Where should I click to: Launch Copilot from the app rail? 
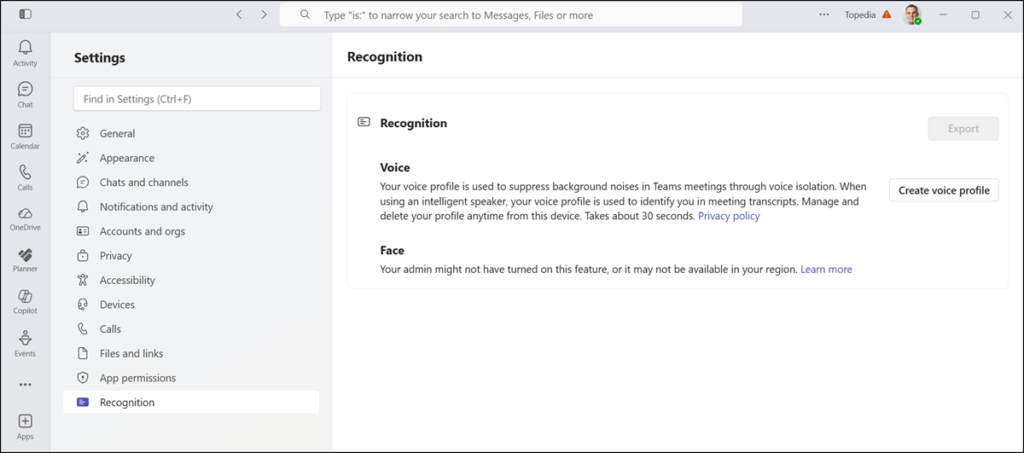click(x=25, y=302)
